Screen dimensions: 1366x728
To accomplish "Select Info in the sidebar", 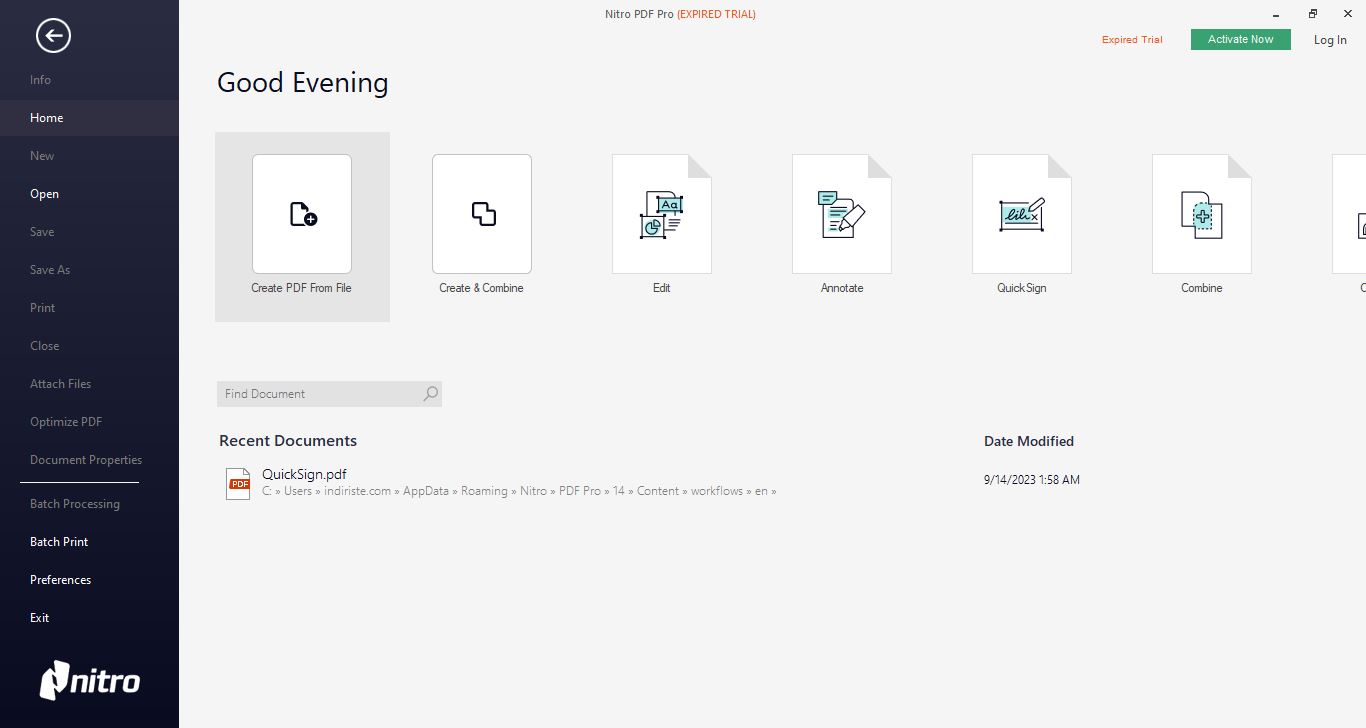I will click(x=40, y=80).
